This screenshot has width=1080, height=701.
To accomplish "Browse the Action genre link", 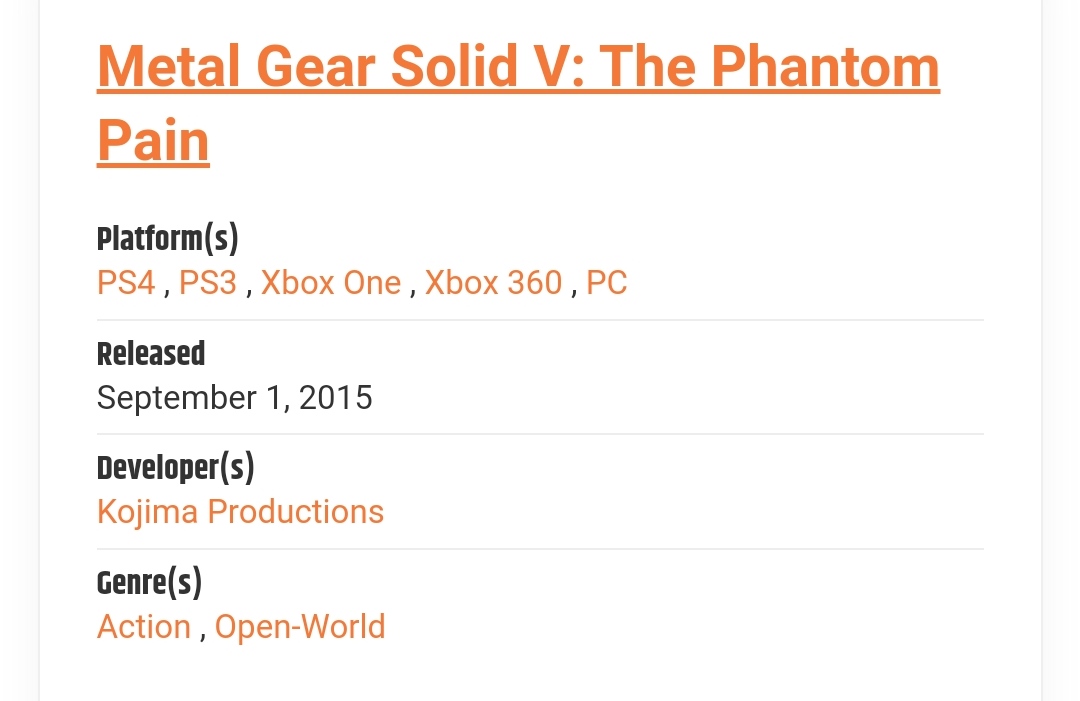I will tap(144, 627).
